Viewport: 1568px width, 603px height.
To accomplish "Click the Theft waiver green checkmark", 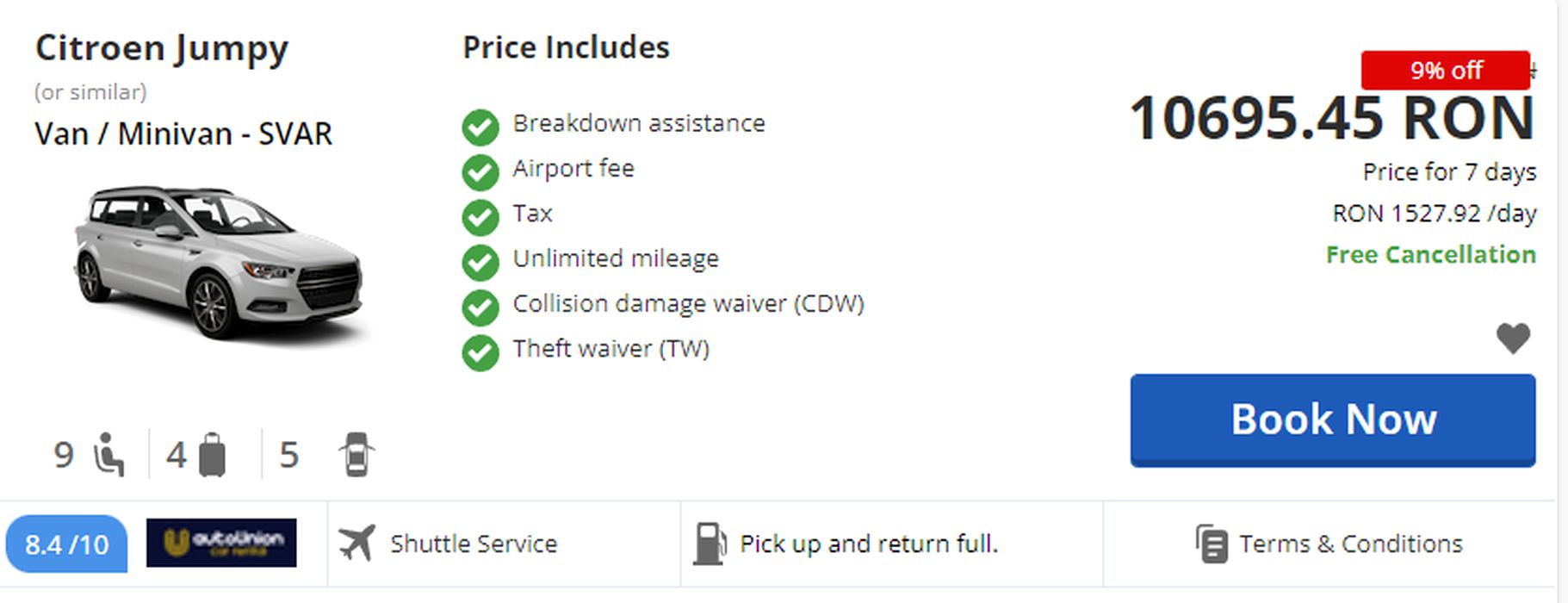I will coord(480,352).
